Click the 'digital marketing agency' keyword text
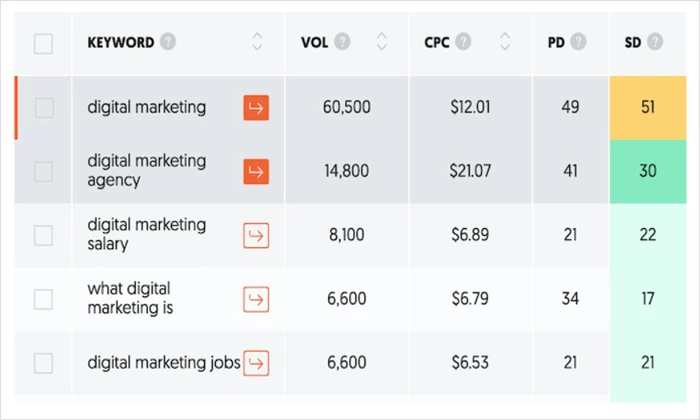Screen dimensions: 700x420 click(x=147, y=171)
